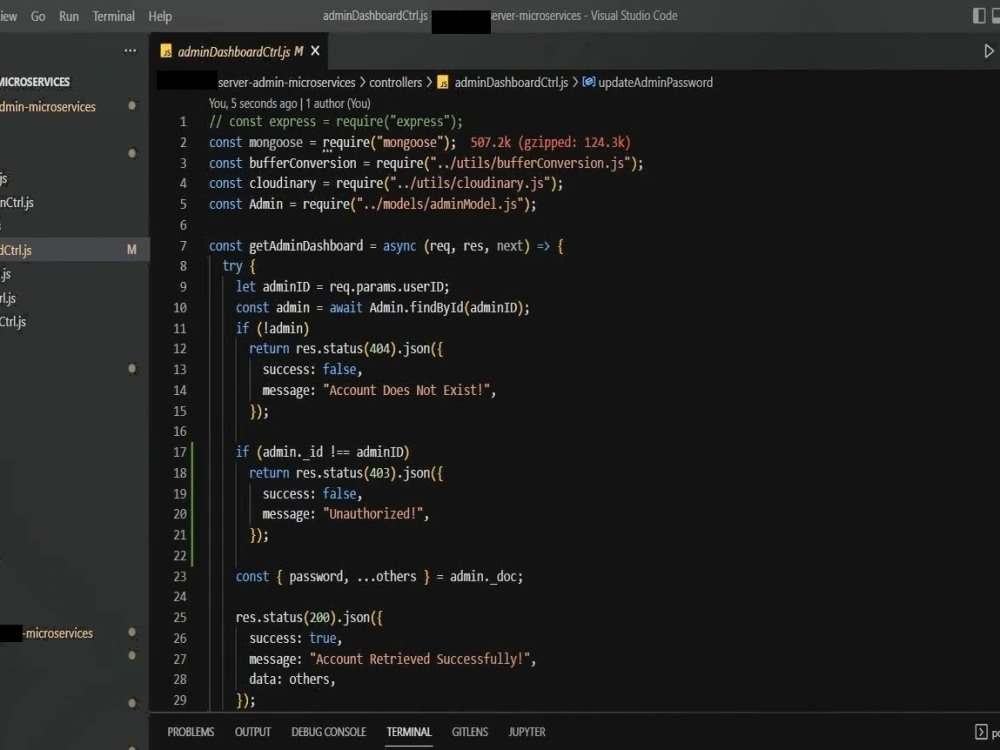1000x750 pixels.
Task: Expand the MICROSERVICES explorer section header
Action: (35, 82)
